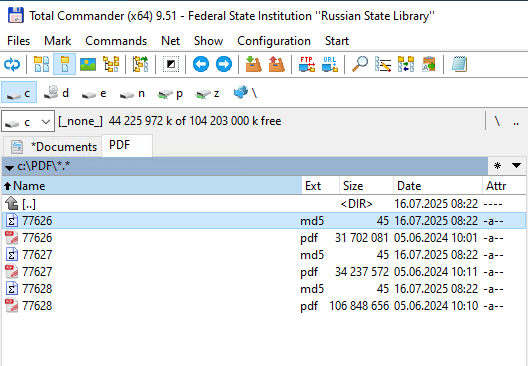Open the multi-rename tool icon
The height and width of the screenshot is (366, 528).
tap(383, 64)
